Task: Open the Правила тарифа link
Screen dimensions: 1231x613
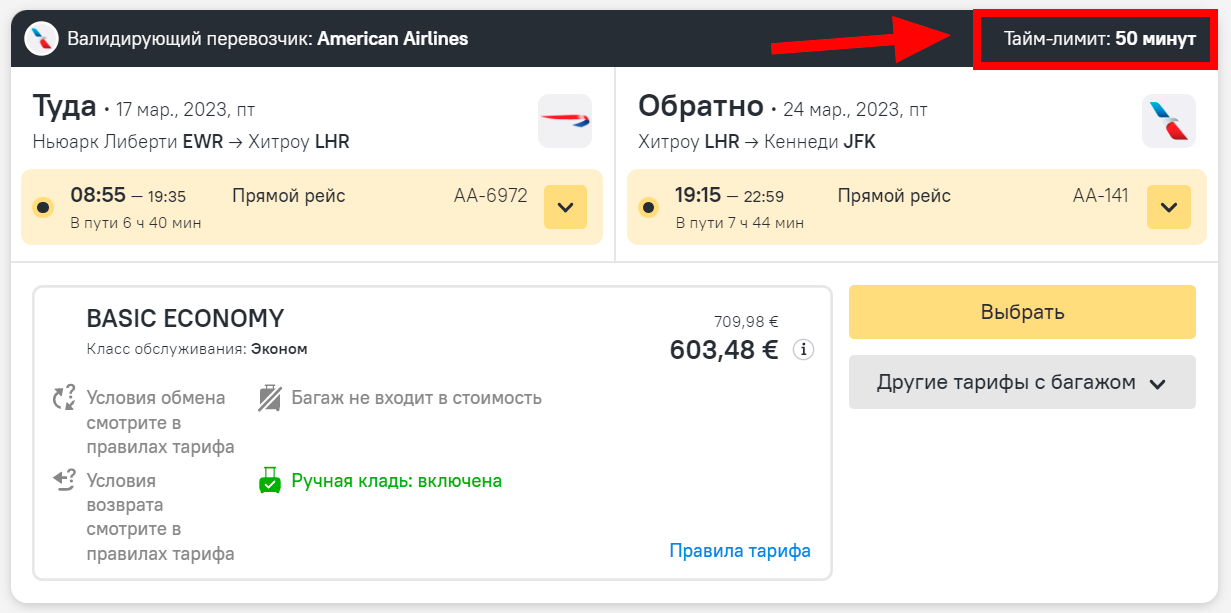Action: click(x=739, y=551)
